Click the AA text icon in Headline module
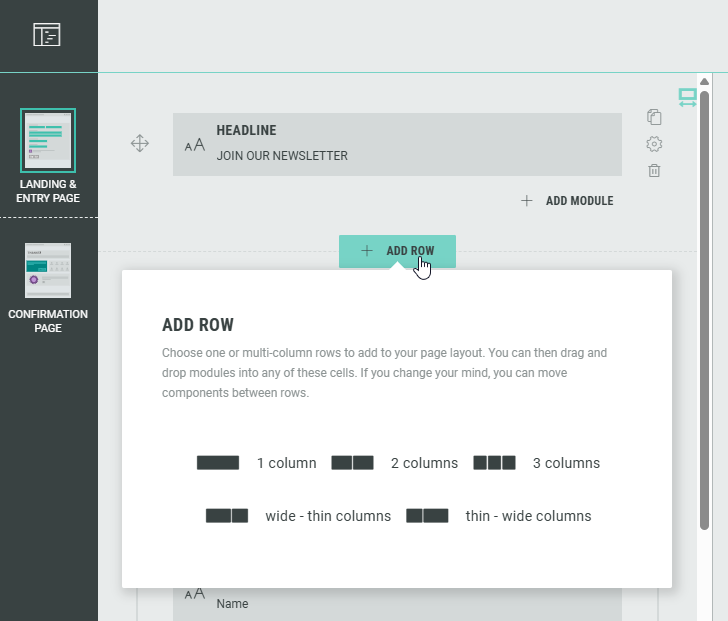The height and width of the screenshot is (621, 728). tap(195, 145)
